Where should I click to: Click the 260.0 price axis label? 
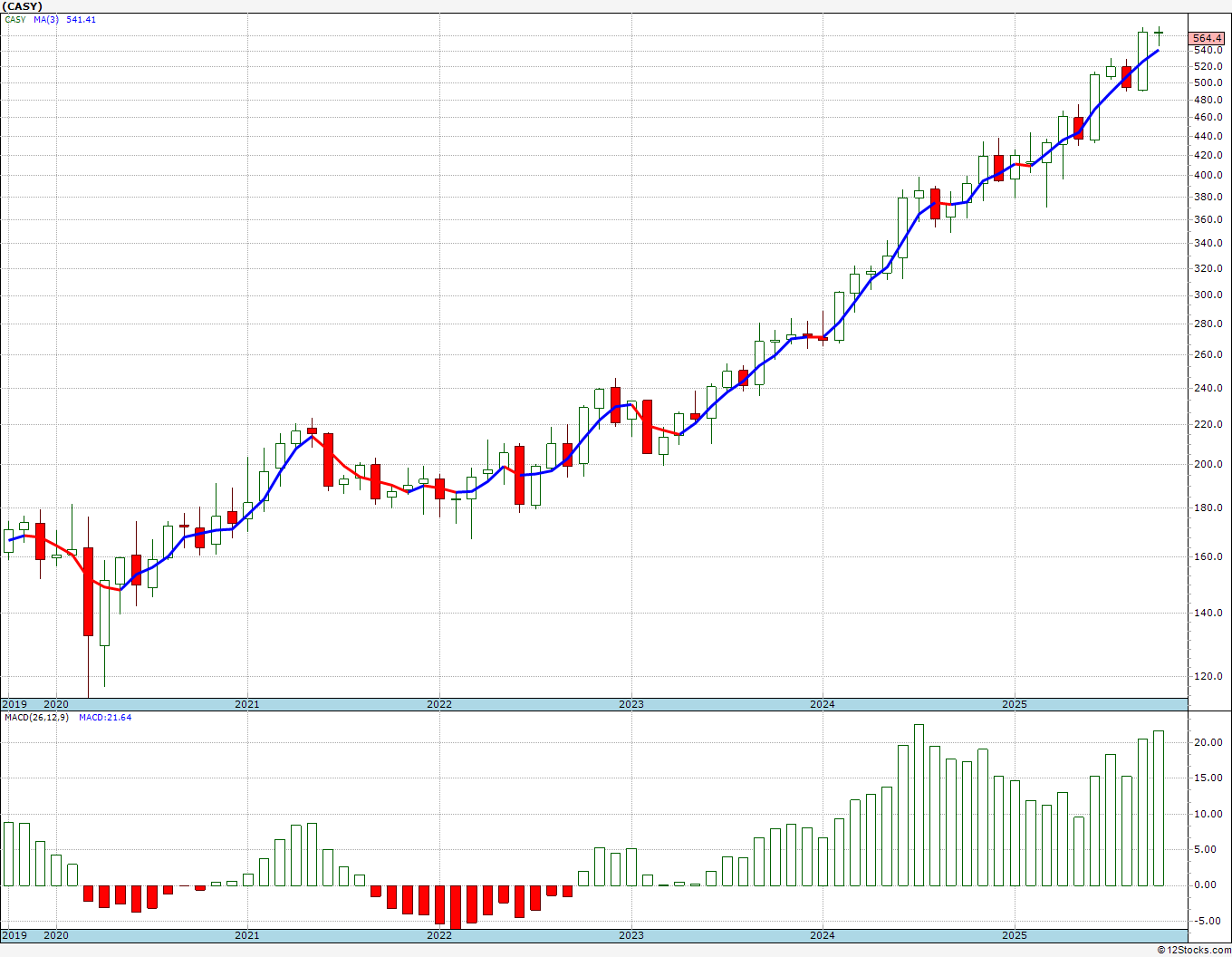1207,354
